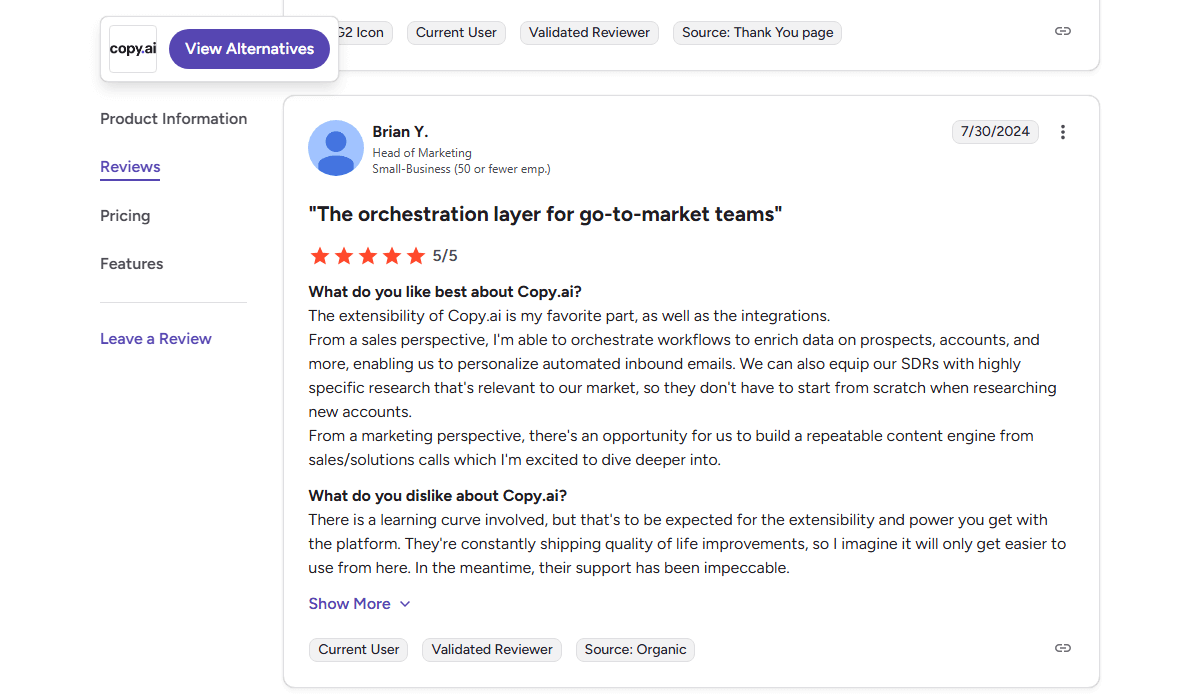Screen dimensions: 1200x700
Task: Click Brian Y.'s avatar picture
Action: 336,148
